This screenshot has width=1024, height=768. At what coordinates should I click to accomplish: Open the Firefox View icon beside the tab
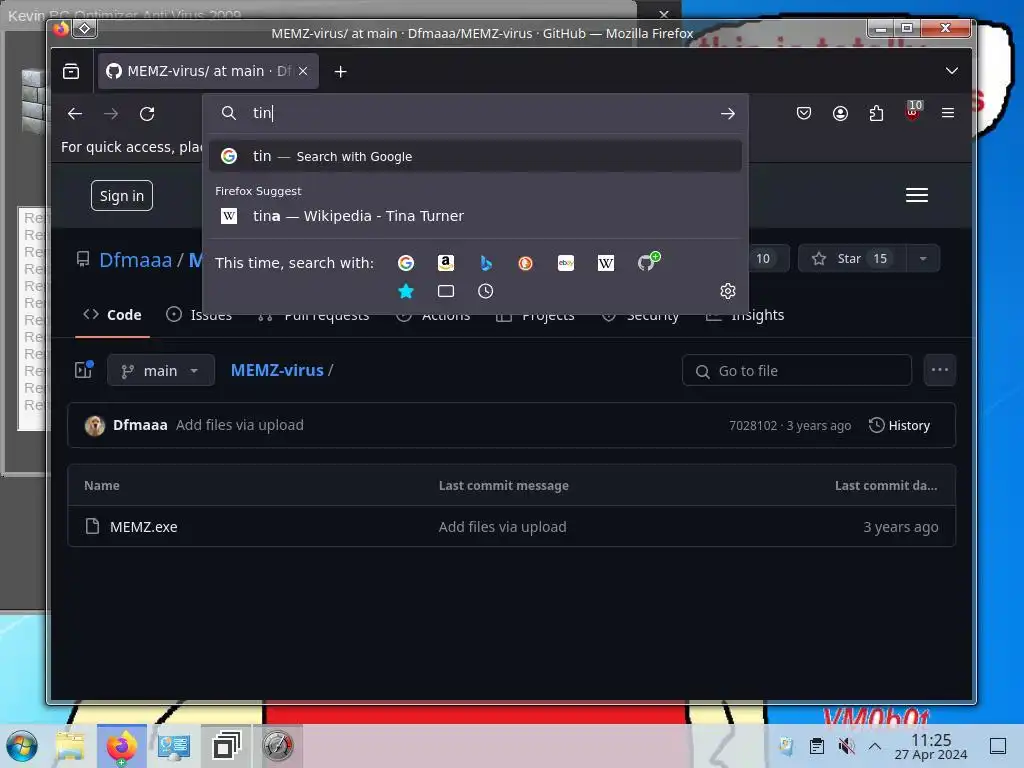pyautogui.click(x=71, y=71)
